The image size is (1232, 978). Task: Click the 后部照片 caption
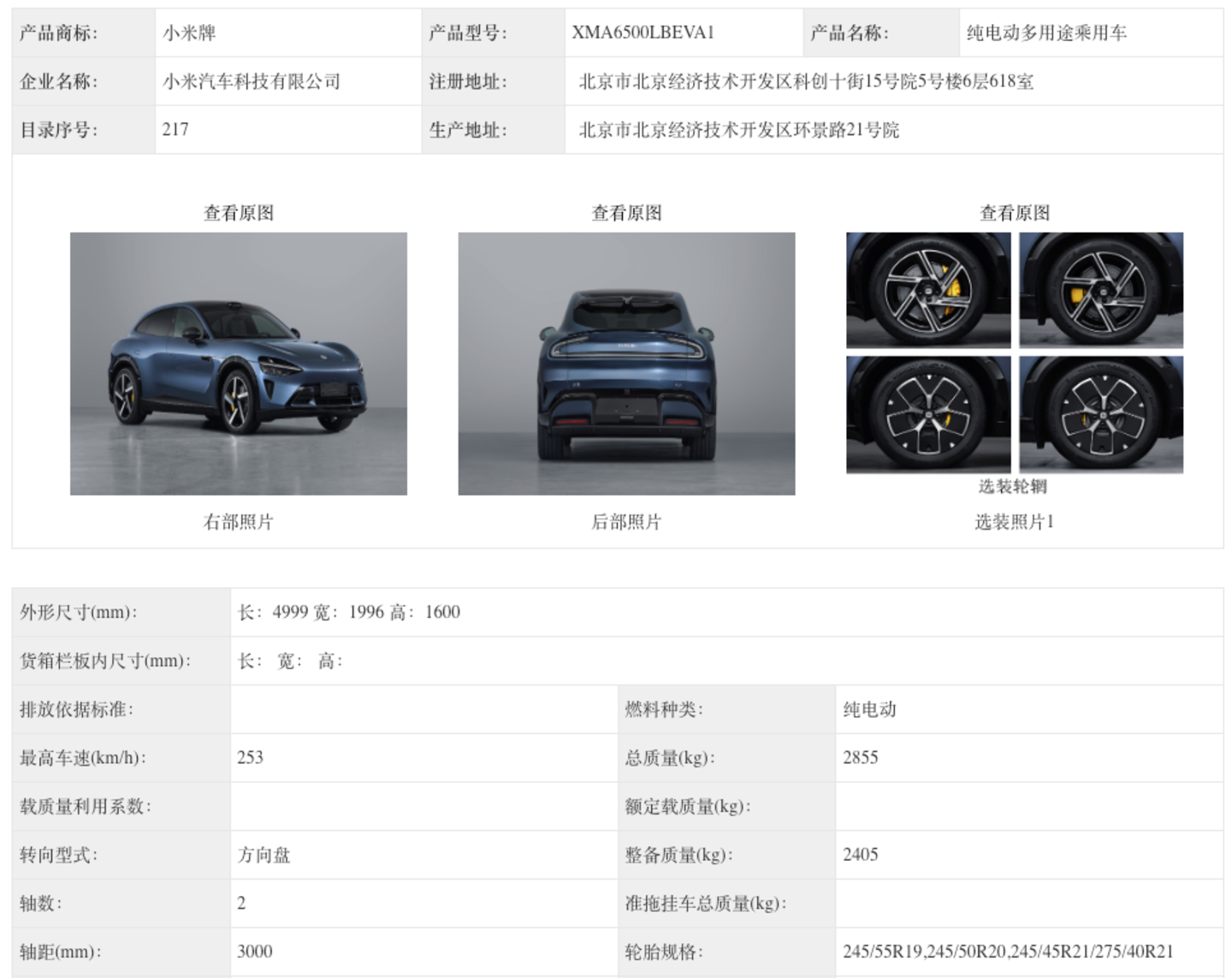pos(626,522)
